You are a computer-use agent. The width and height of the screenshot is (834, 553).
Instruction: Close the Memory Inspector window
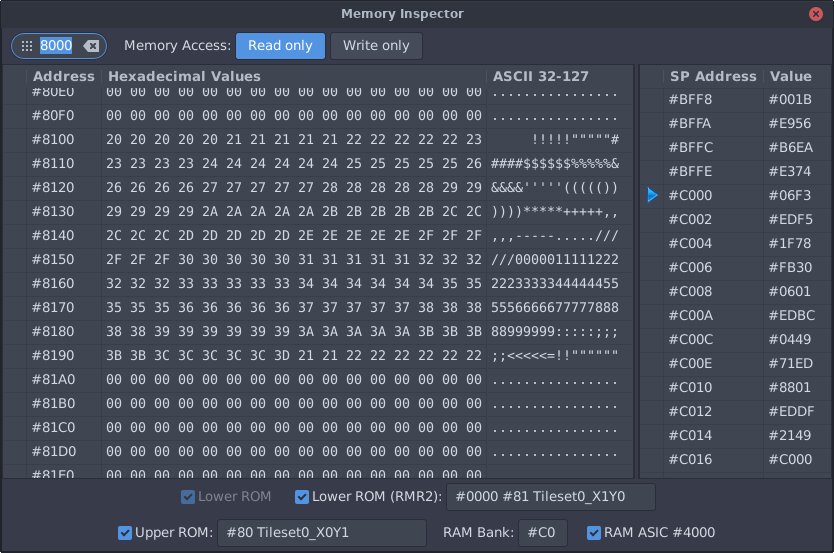(x=815, y=14)
